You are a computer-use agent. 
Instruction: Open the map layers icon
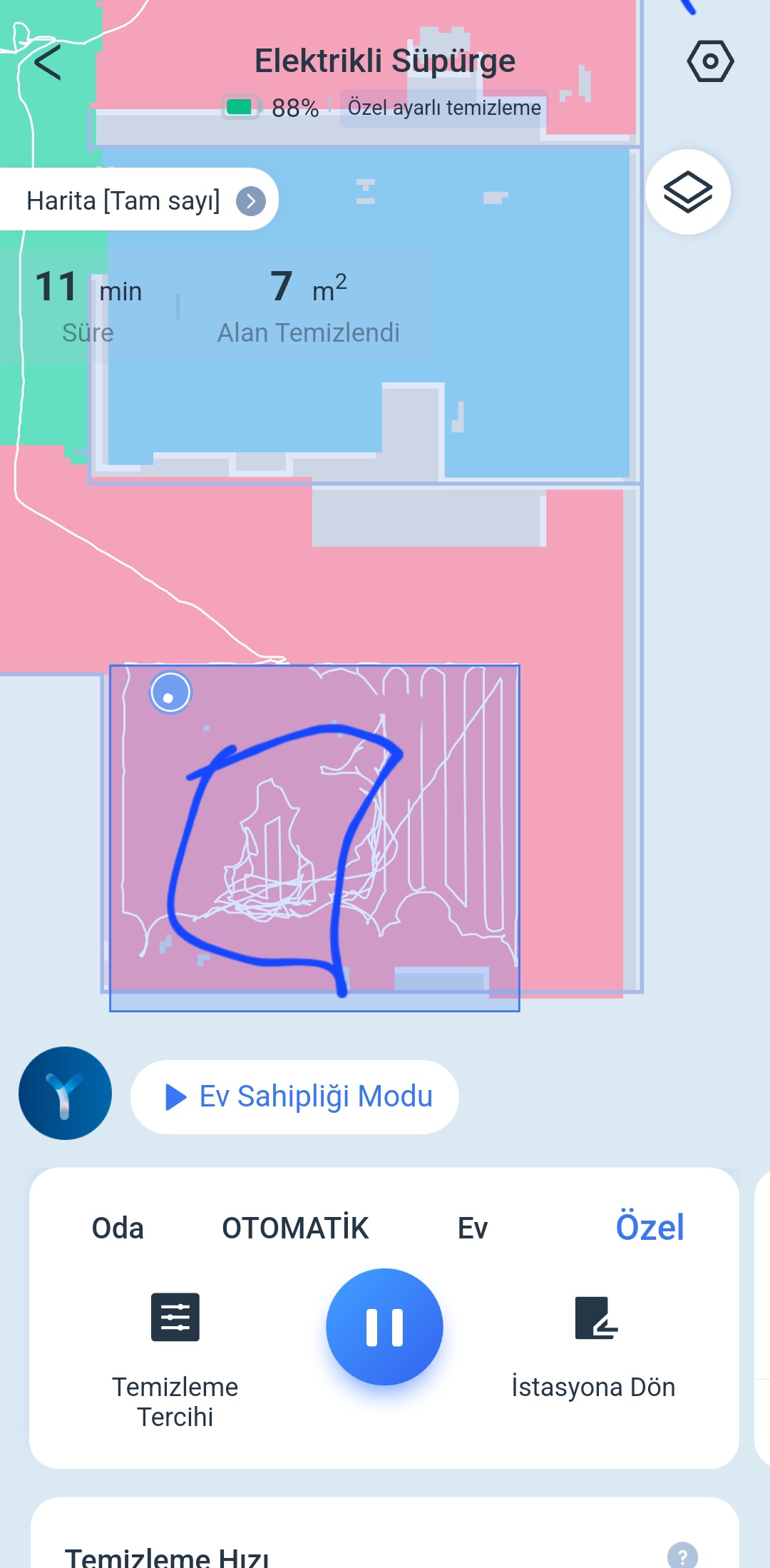click(x=688, y=192)
